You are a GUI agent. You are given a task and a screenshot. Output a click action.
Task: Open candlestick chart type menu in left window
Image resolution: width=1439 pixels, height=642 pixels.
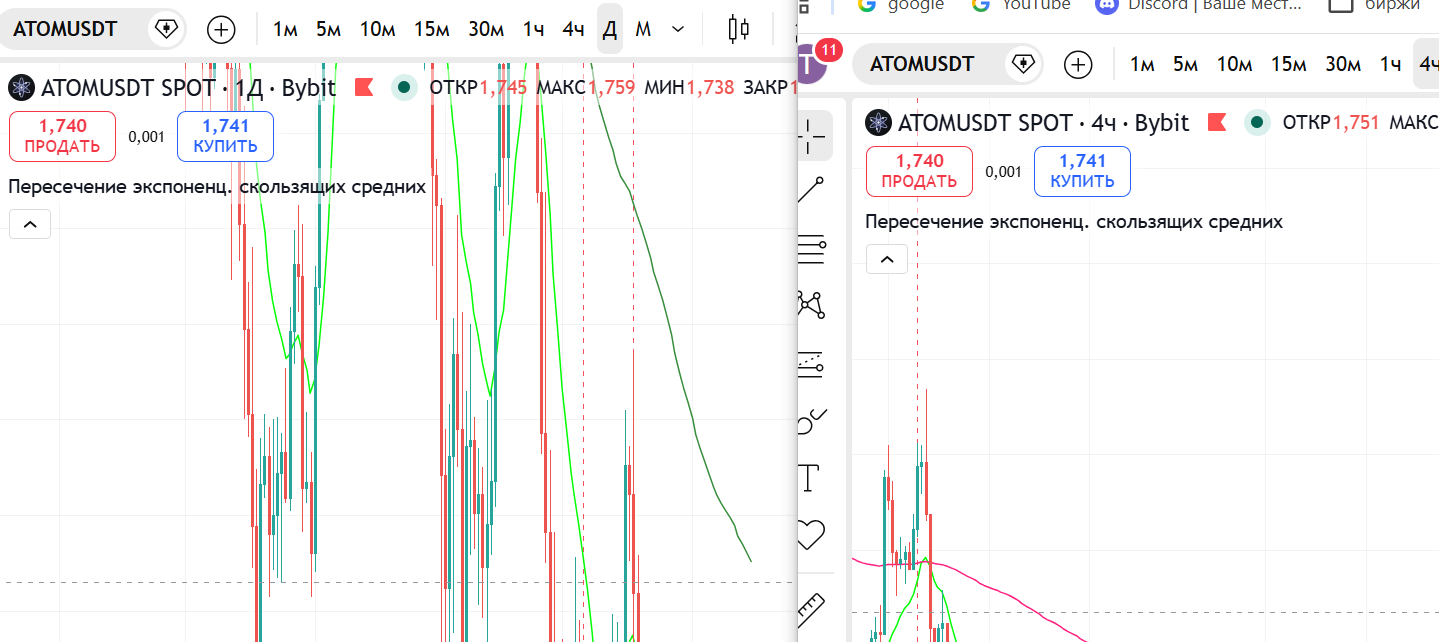click(x=738, y=29)
